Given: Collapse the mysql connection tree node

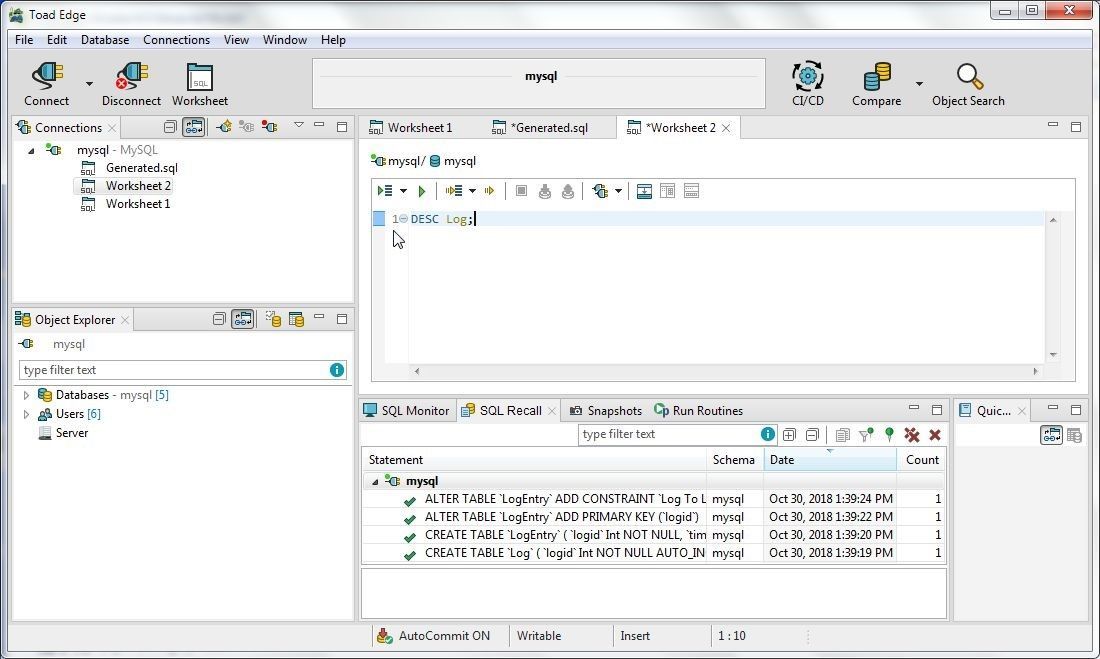Looking at the screenshot, I should (31, 150).
